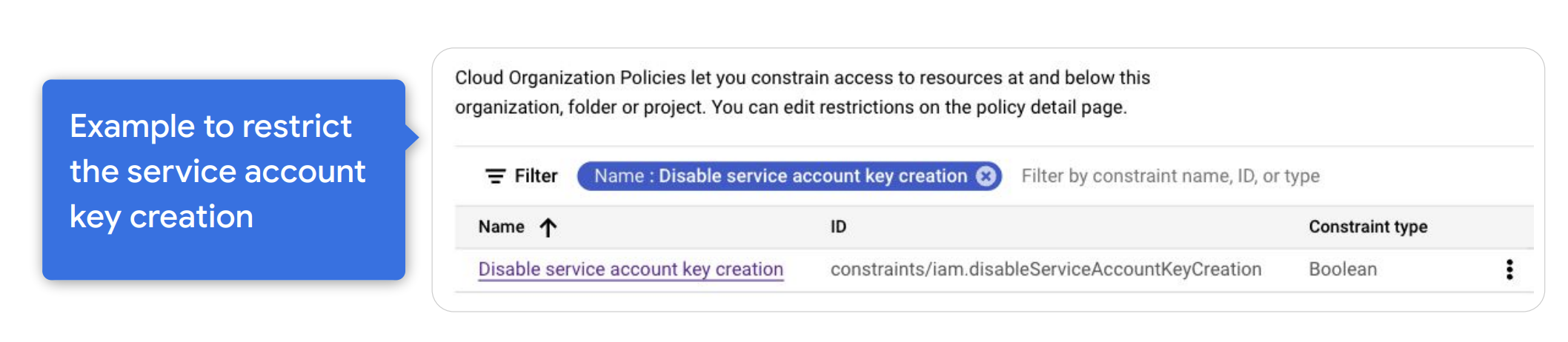Image resolution: width=1568 pixels, height=342 pixels.
Task: Click the callout's pointer arrow tip
Action: pyautogui.click(x=415, y=136)
